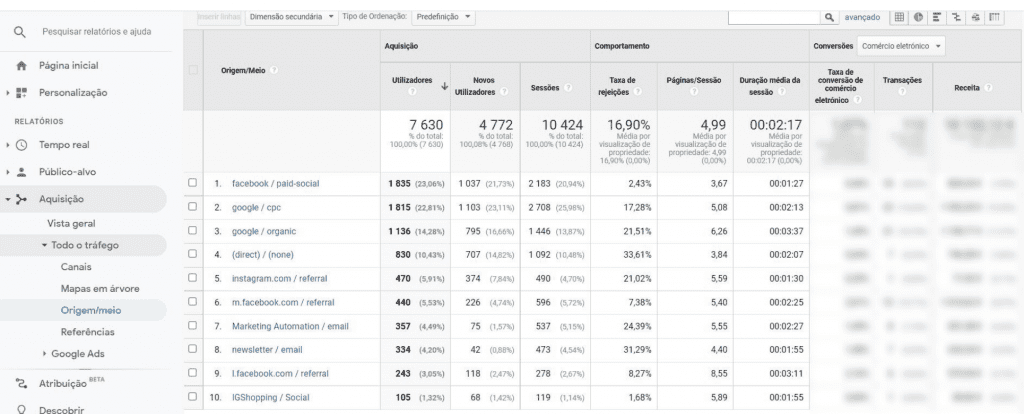
Task: Open the google / organic source link
Action: [x=264, y=231]
